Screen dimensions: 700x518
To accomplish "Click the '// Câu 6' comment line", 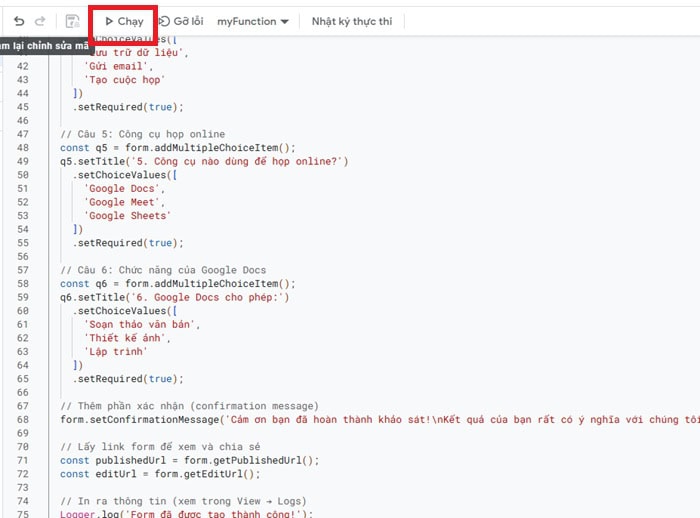I will (x=163, y=270).
